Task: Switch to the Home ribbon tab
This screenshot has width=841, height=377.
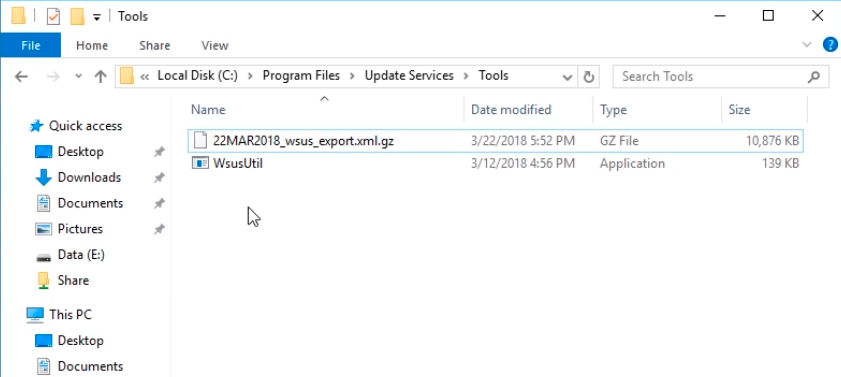Action: [x=92, y=46]
